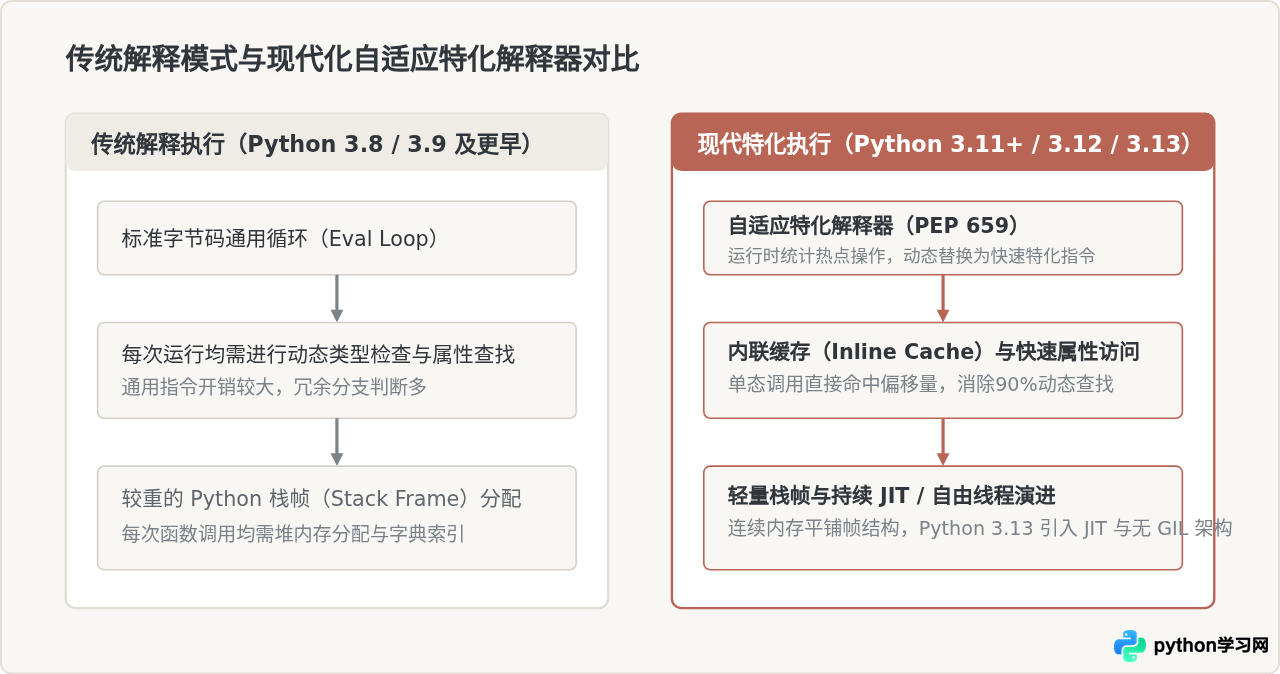The width and height of the screenshot is (1280, 674).
Task: Click 运行时统计热点操作，动态替换为快速特化指令
Action: pos(911,256)
